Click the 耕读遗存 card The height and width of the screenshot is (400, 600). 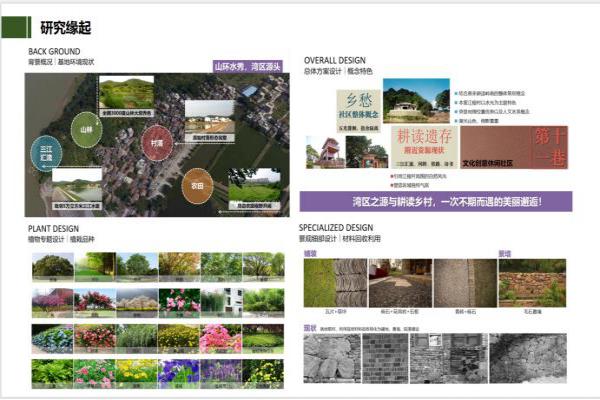424,147
